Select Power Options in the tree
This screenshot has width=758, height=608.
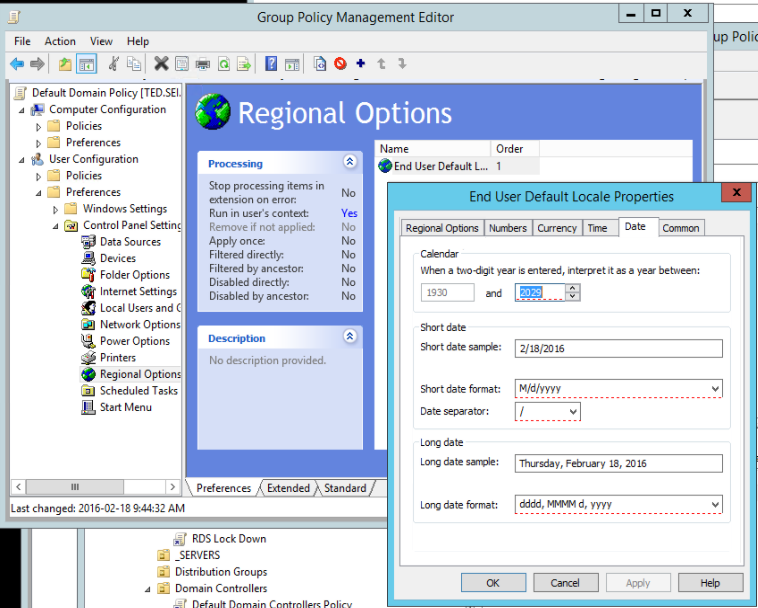click(x=134, y=341)
